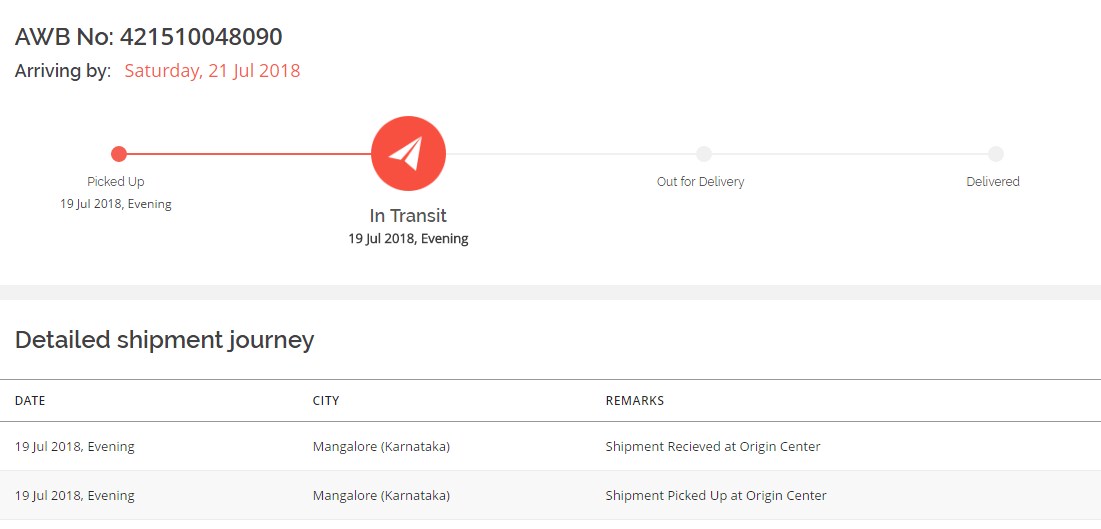Click the Delivered stage label
This screenshot has height=529, width=1101.
point(993,181)
